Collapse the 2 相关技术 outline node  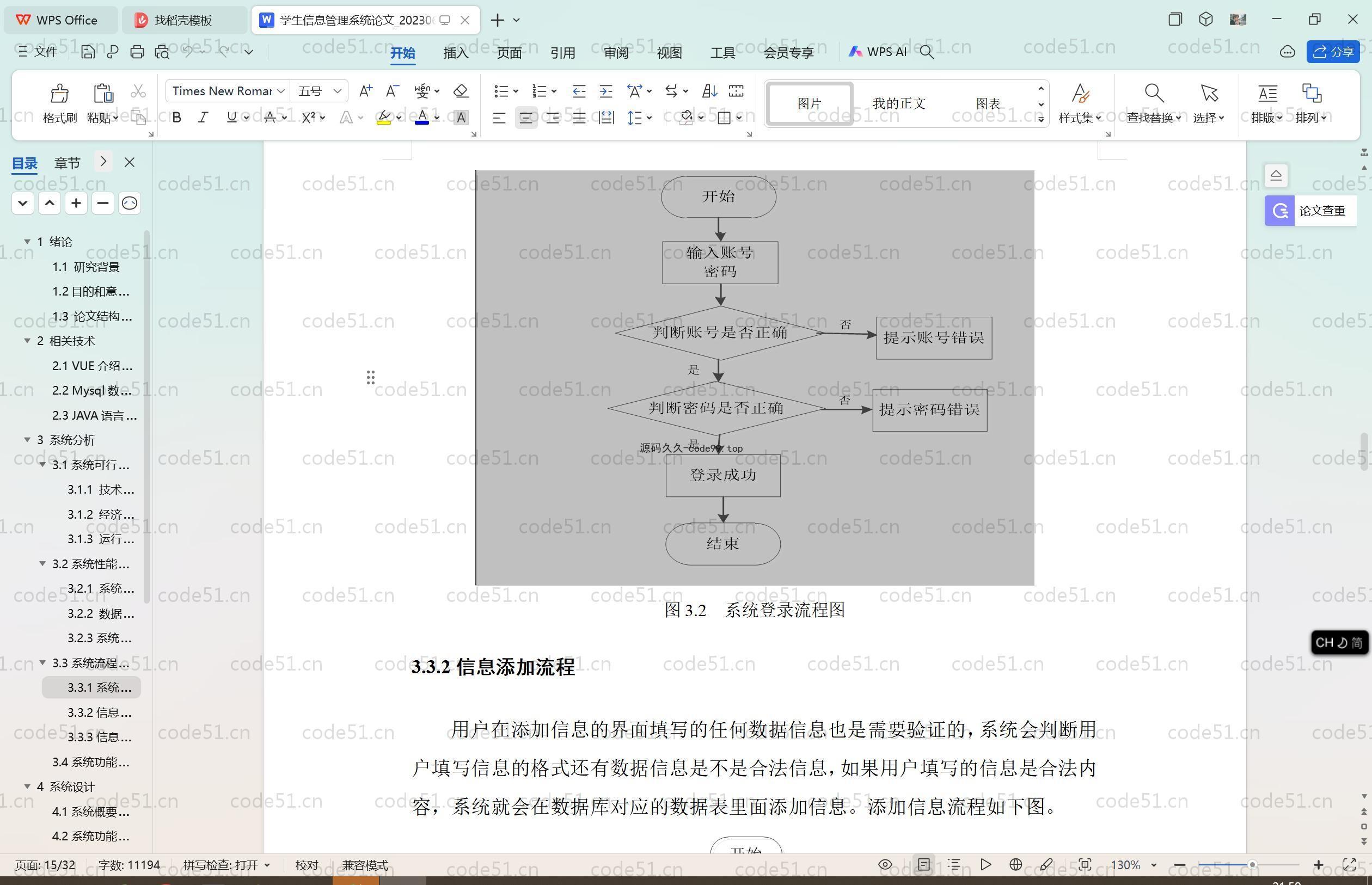tap(27, 341)
